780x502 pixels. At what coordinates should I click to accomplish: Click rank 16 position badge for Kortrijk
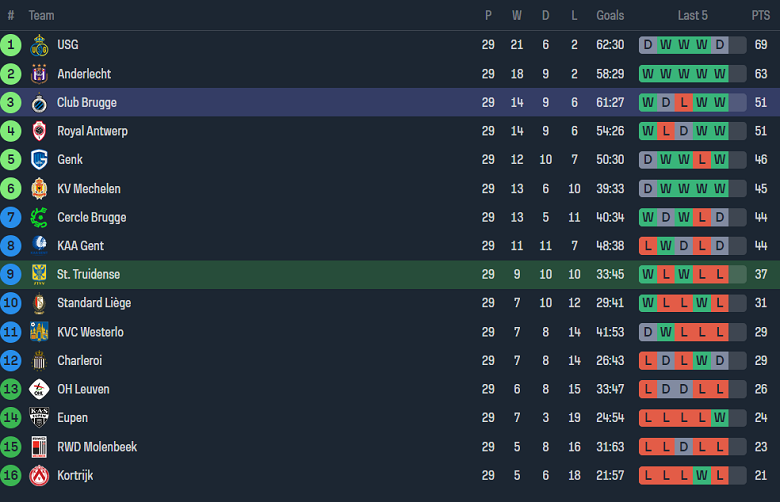pos(11,475)
